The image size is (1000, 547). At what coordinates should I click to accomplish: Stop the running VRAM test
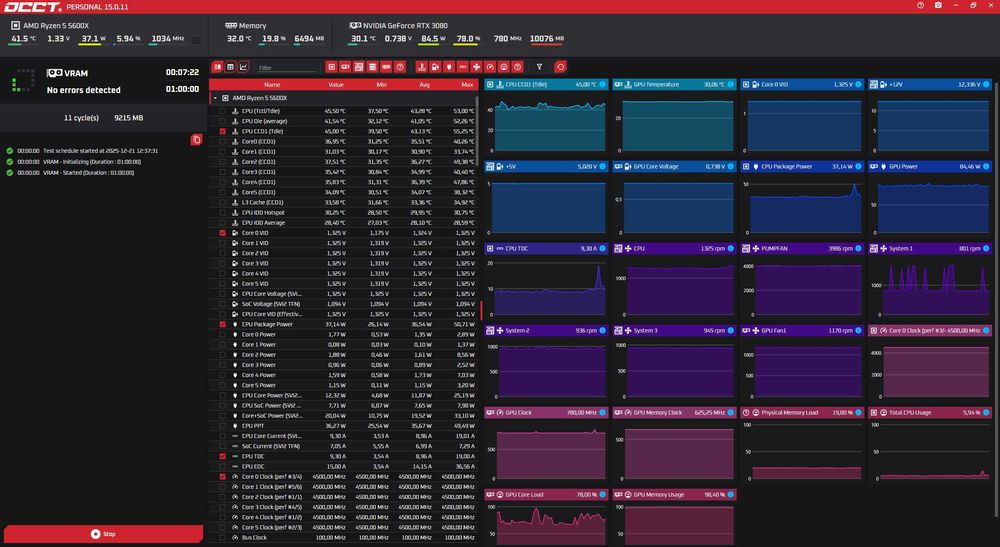point(103,534)
